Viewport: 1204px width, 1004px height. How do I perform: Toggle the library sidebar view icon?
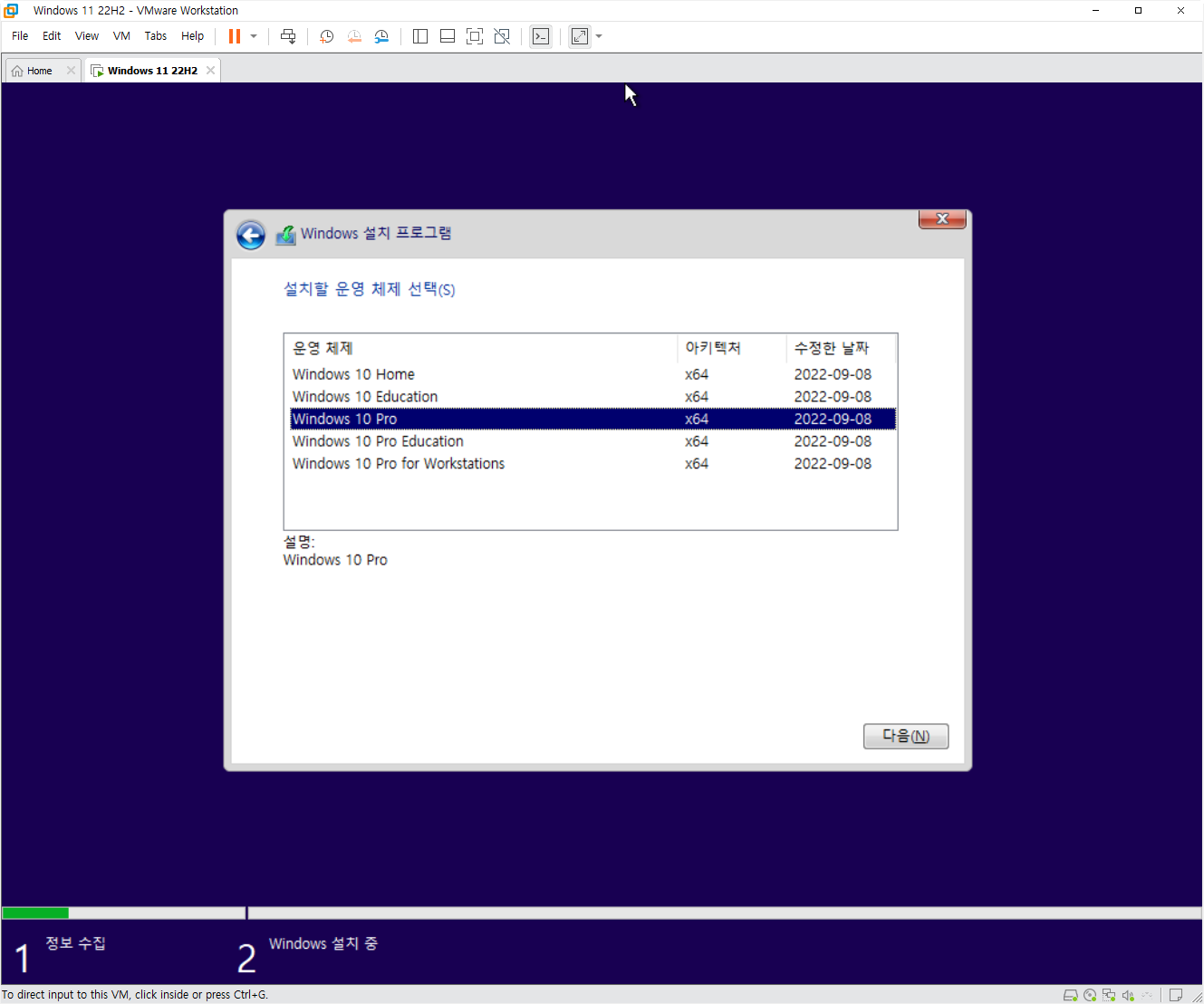click(420, 36)
